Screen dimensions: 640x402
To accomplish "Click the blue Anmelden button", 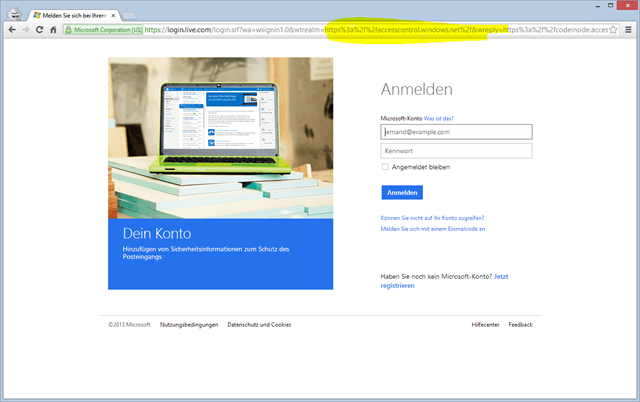I will coord(402,192).
